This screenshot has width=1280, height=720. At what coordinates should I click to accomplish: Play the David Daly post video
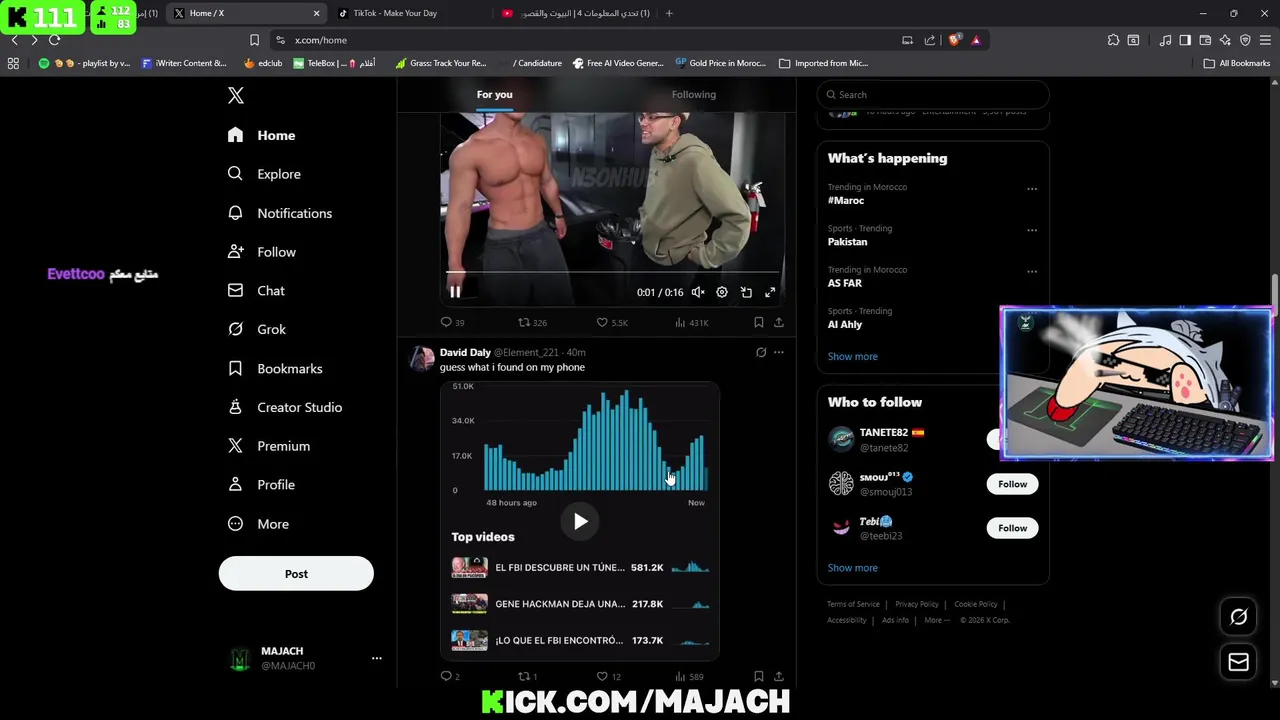tap(580, 521)
